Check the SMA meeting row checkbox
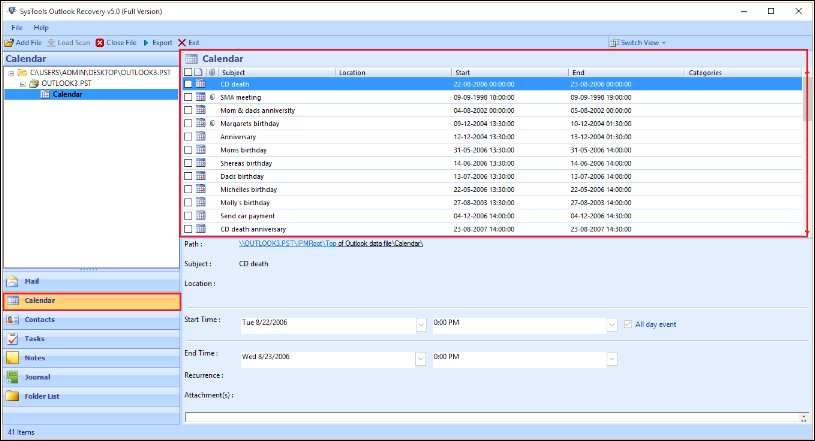Screen dimensions: 815x441 [x=188, y=97]
